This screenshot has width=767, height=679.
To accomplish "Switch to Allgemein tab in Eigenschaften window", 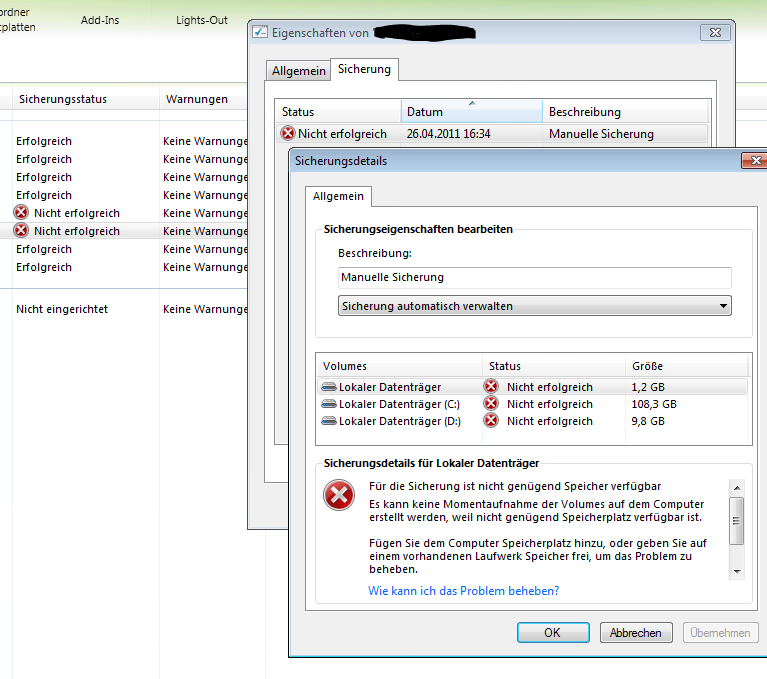I will click(x=298, y=70).
